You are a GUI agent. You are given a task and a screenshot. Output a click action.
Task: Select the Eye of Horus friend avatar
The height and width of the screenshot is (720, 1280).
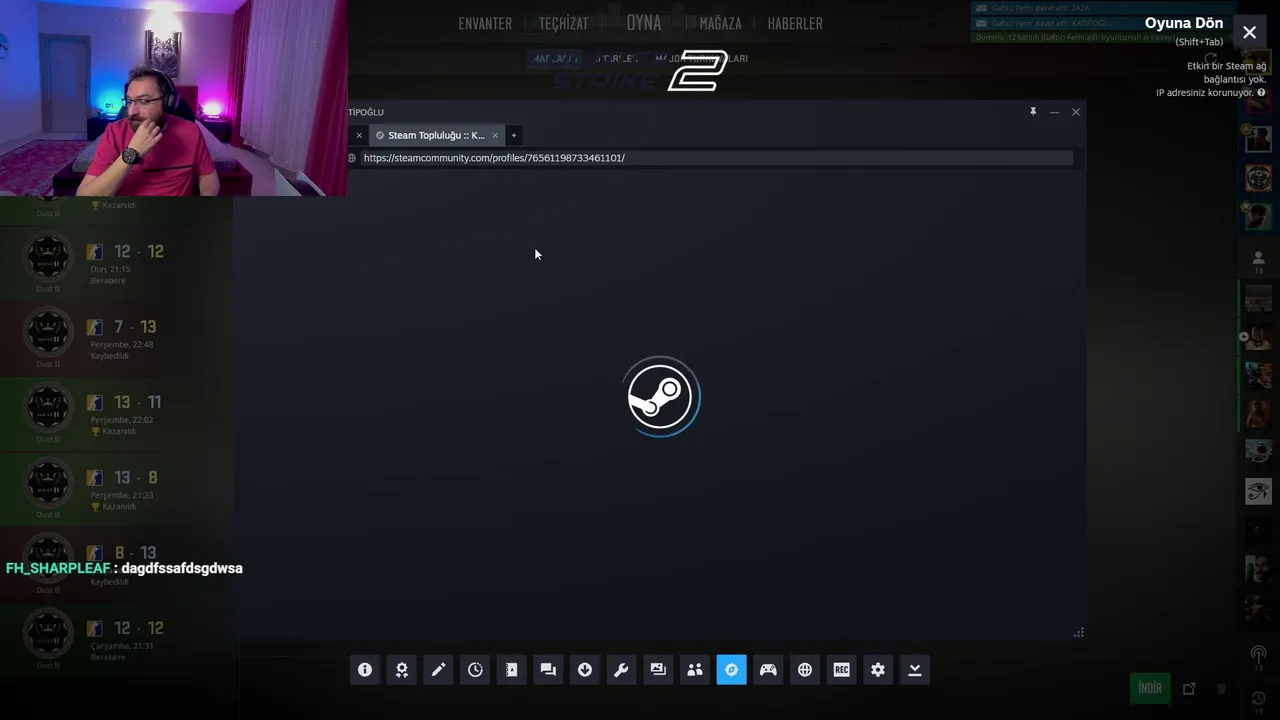point(1258,491)
